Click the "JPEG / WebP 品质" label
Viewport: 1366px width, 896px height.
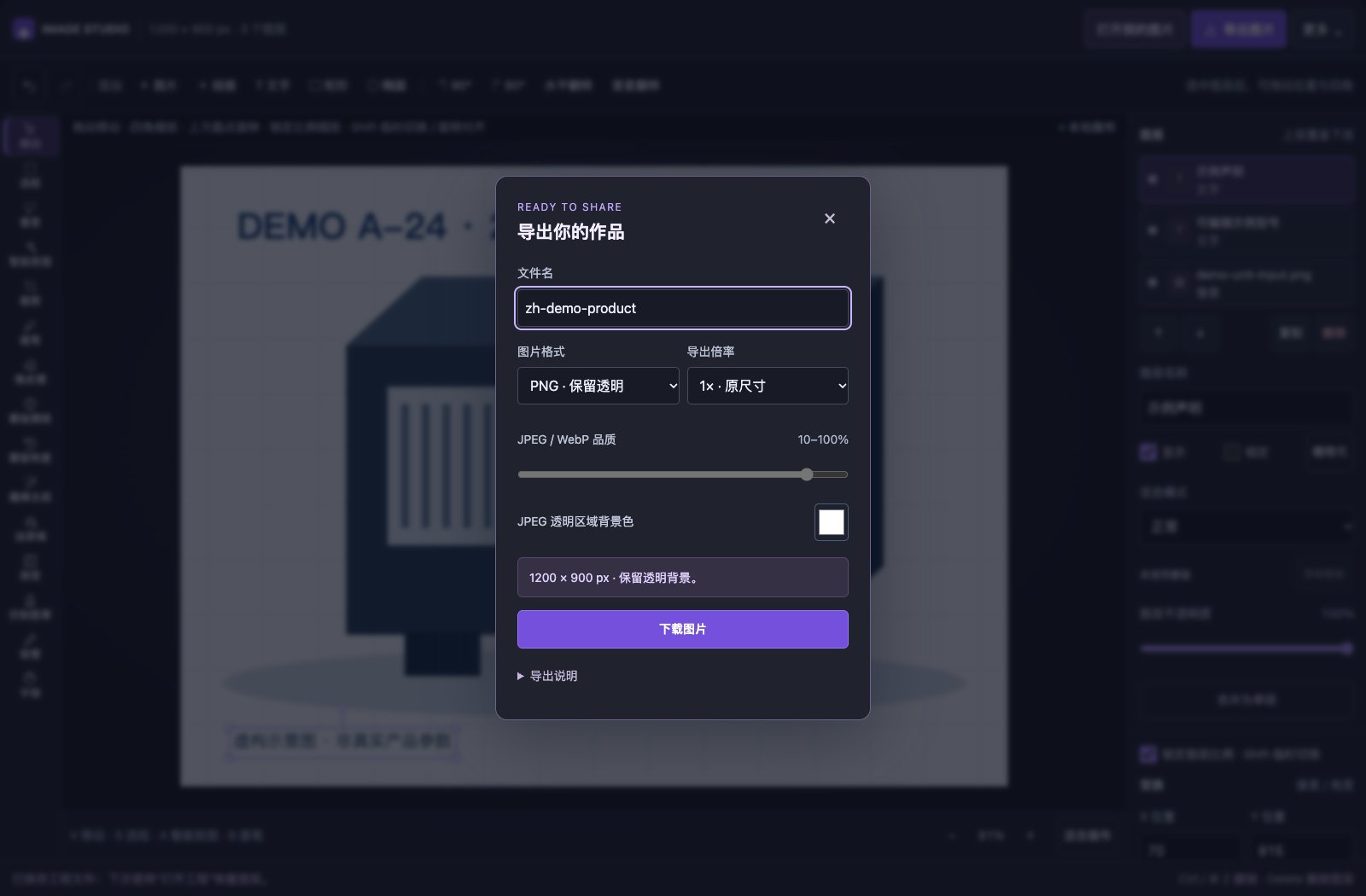pos(567,439)
